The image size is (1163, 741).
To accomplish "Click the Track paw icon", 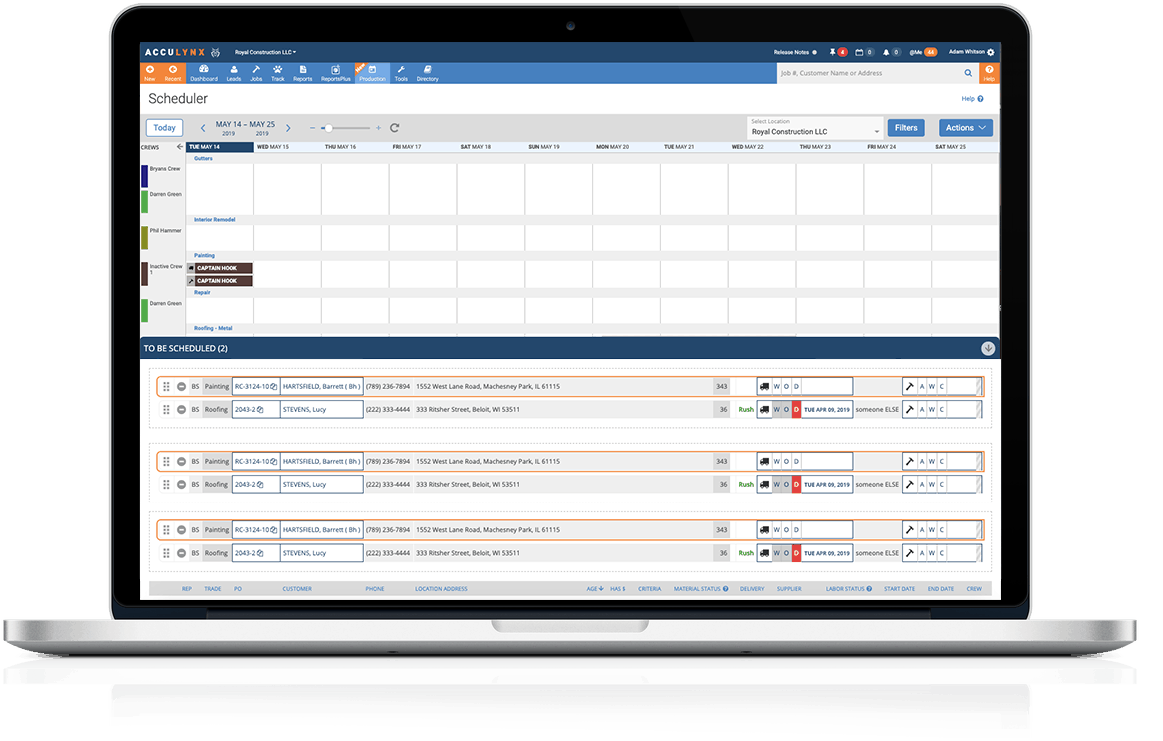I will (278, 72).
